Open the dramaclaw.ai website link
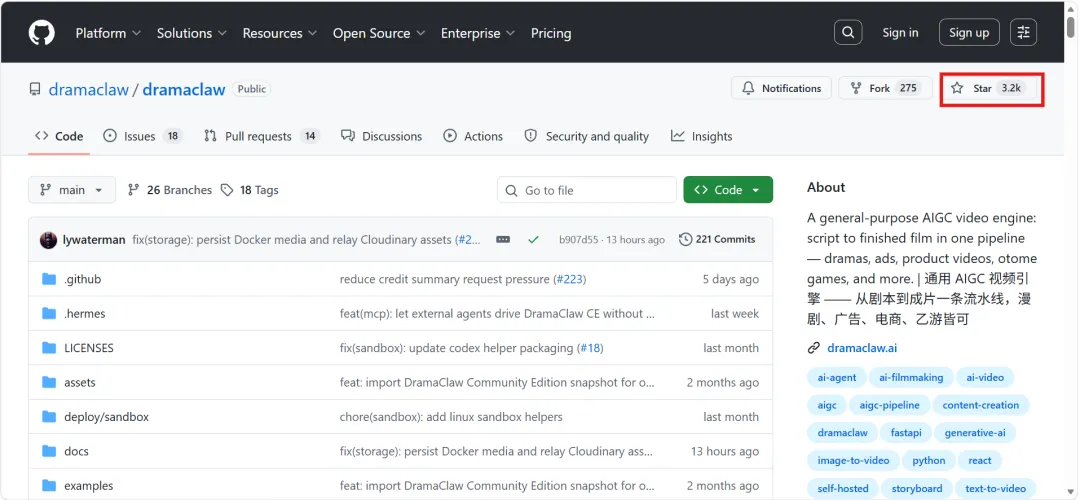 [x=862, y=348]
